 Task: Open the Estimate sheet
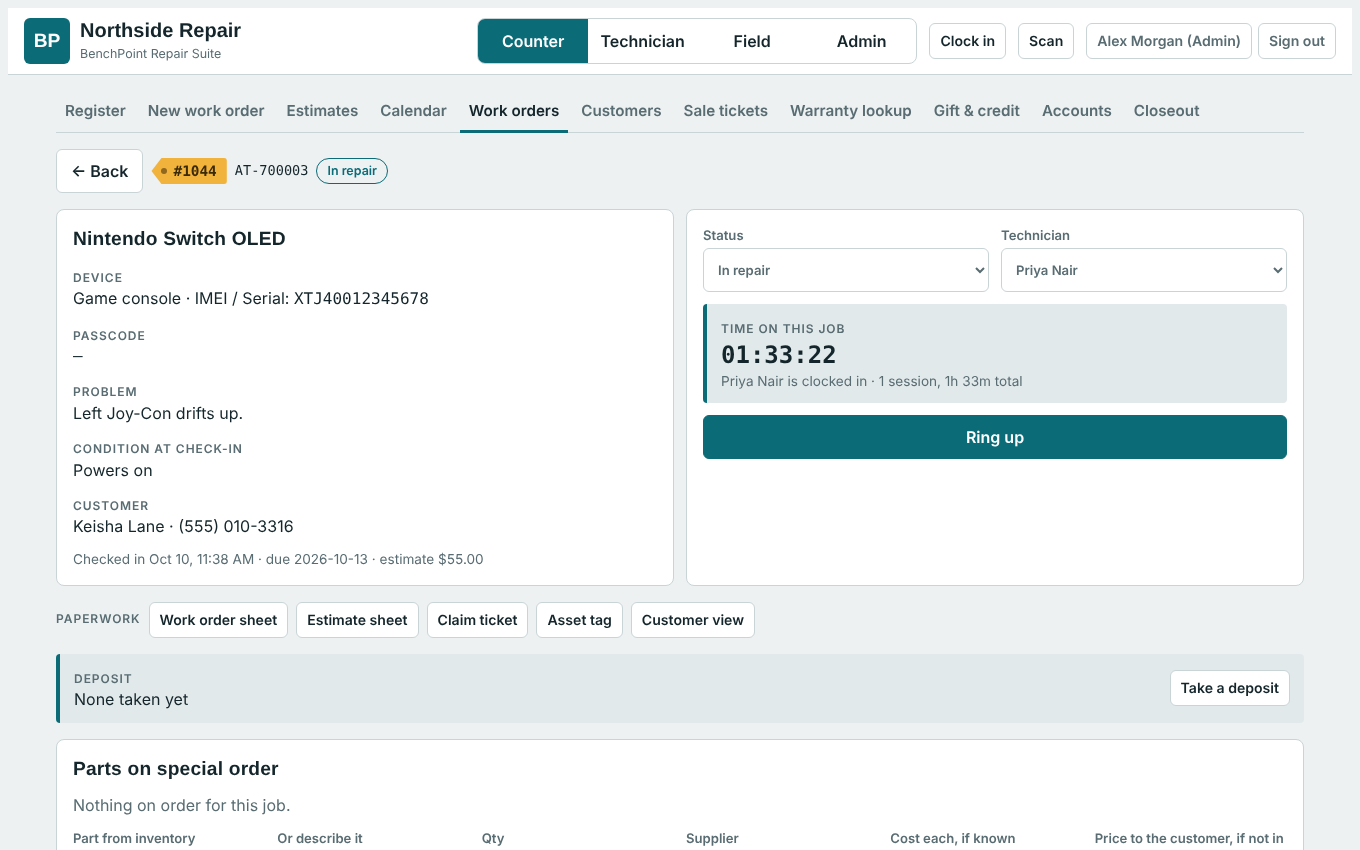point(357,620)
